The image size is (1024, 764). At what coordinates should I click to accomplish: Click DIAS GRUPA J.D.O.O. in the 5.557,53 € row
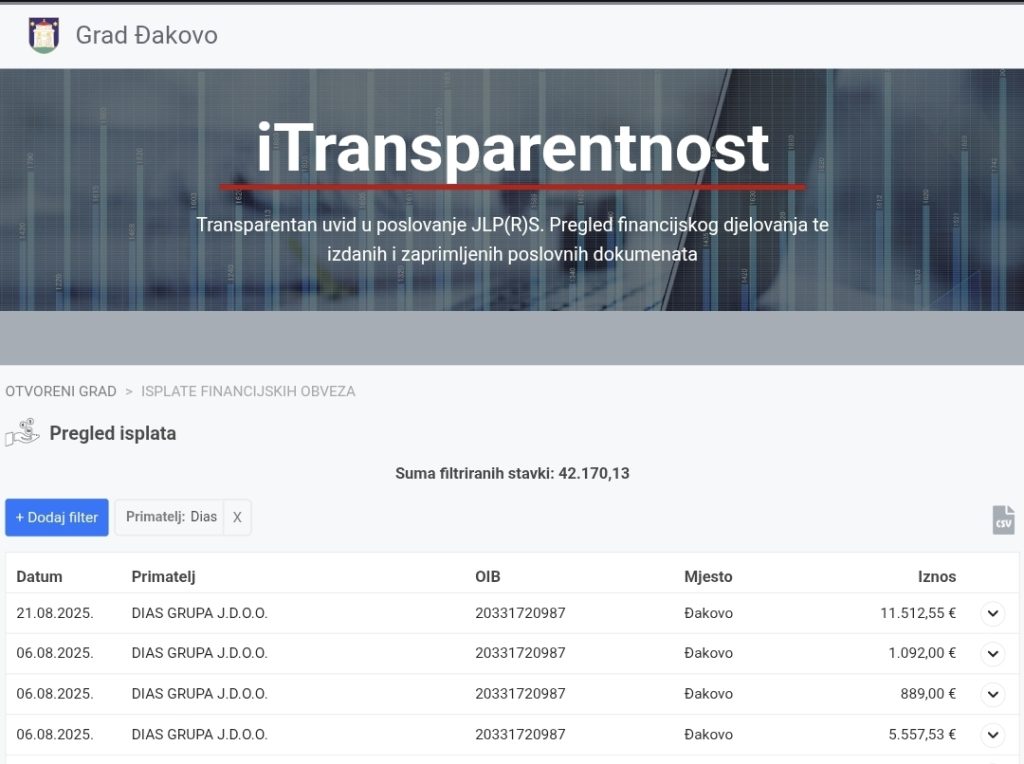click(199, 735)
